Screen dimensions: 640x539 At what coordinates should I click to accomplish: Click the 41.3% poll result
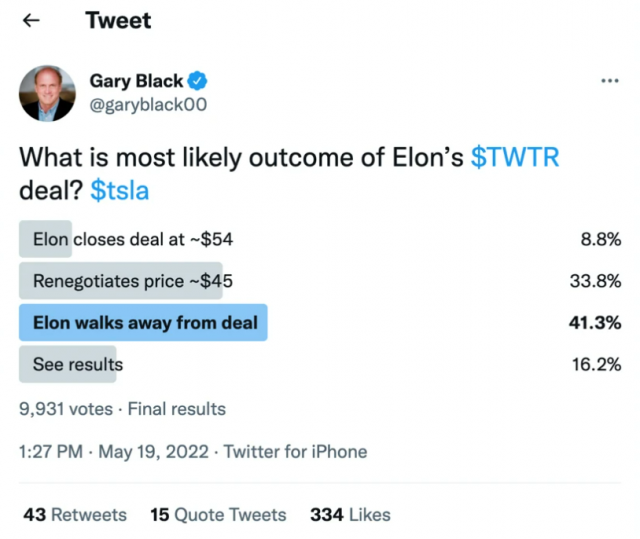point(595,323)
